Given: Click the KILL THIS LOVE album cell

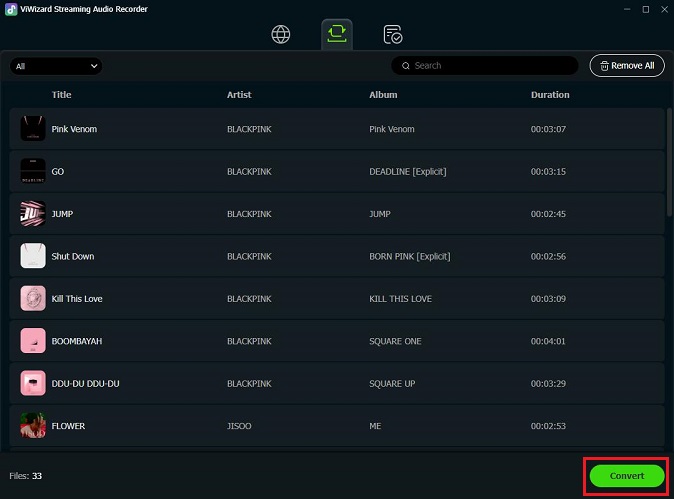Looking at the screenshot, I should pos(400,299).
